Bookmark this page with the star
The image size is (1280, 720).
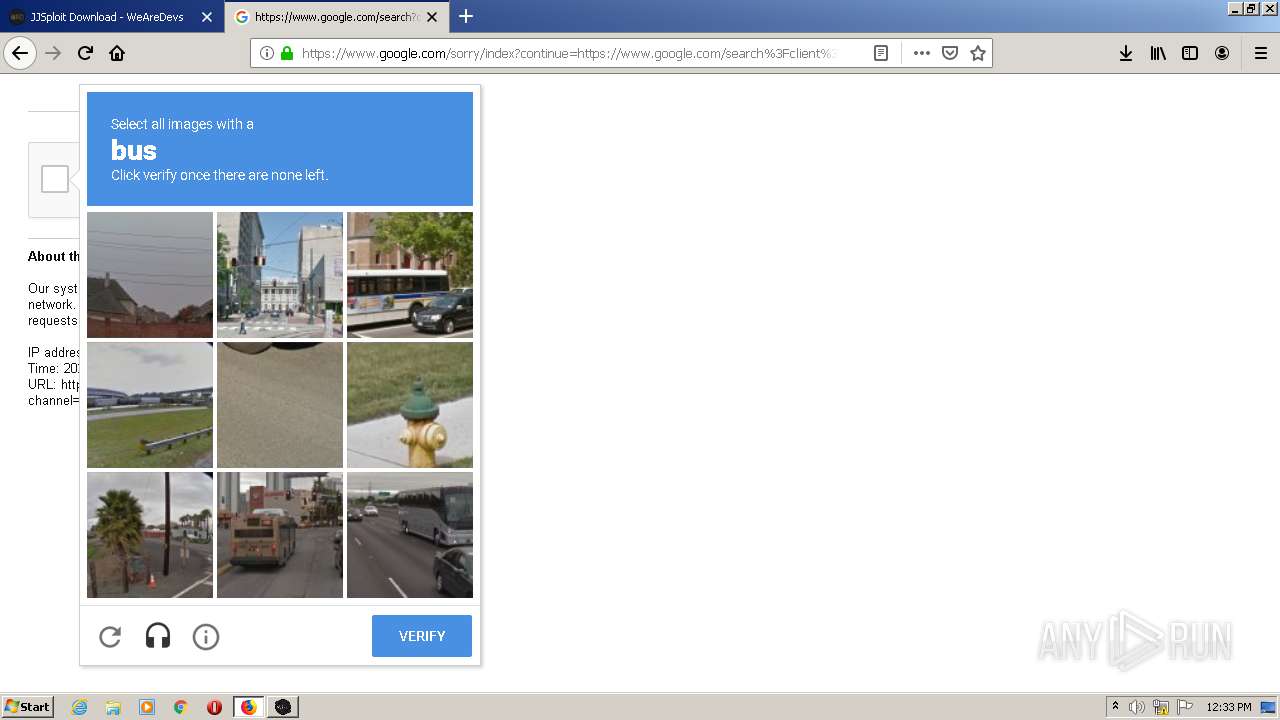point(978,53)
